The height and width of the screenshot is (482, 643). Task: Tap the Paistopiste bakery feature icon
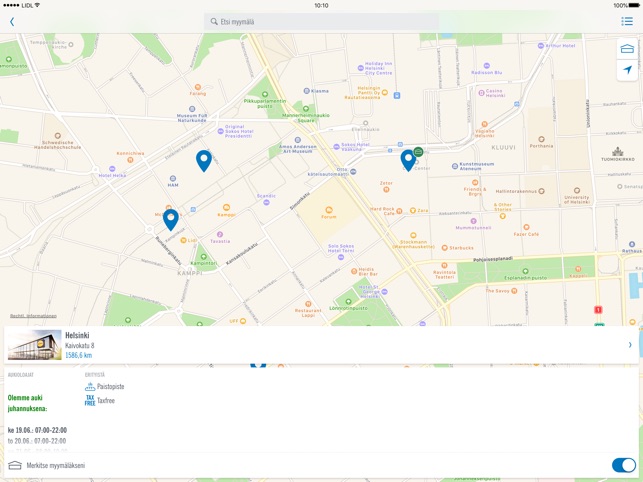coord(90,386)
